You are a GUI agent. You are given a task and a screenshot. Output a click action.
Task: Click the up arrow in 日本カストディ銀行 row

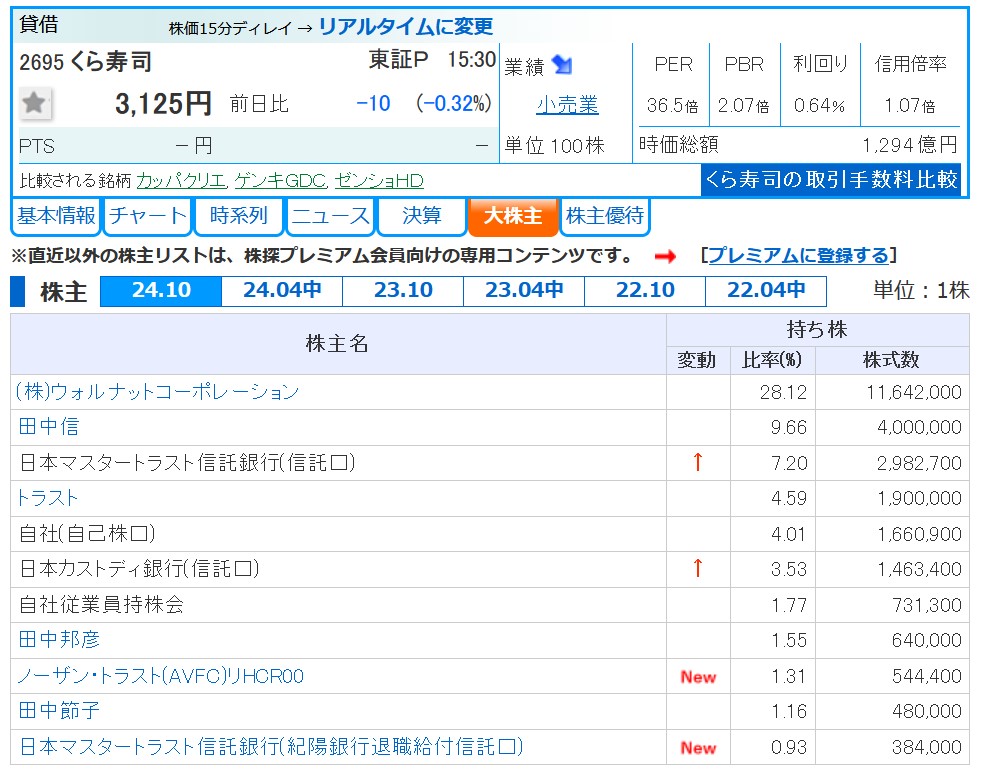tap(698, 568)
